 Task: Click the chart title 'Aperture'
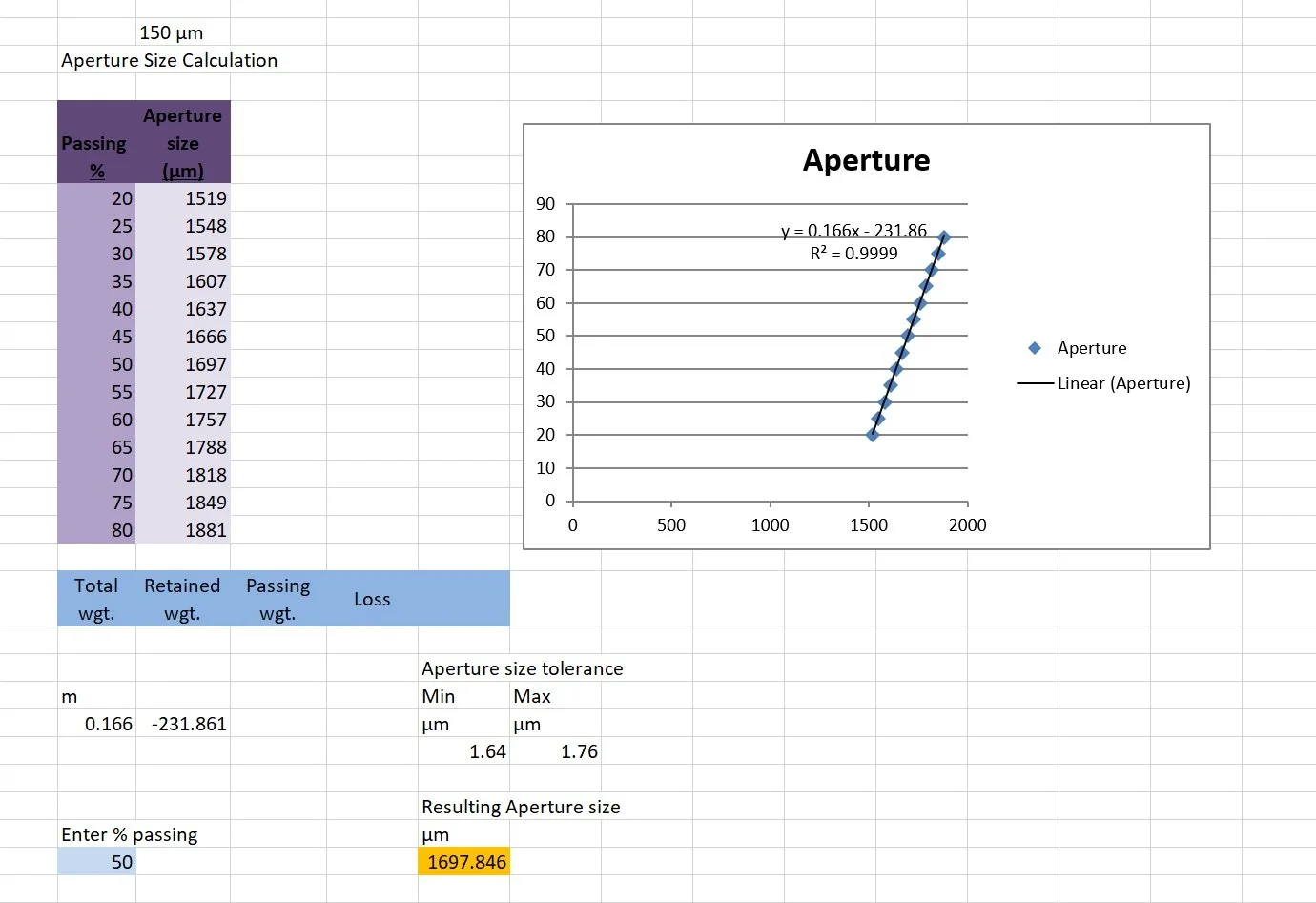(866, 160)
